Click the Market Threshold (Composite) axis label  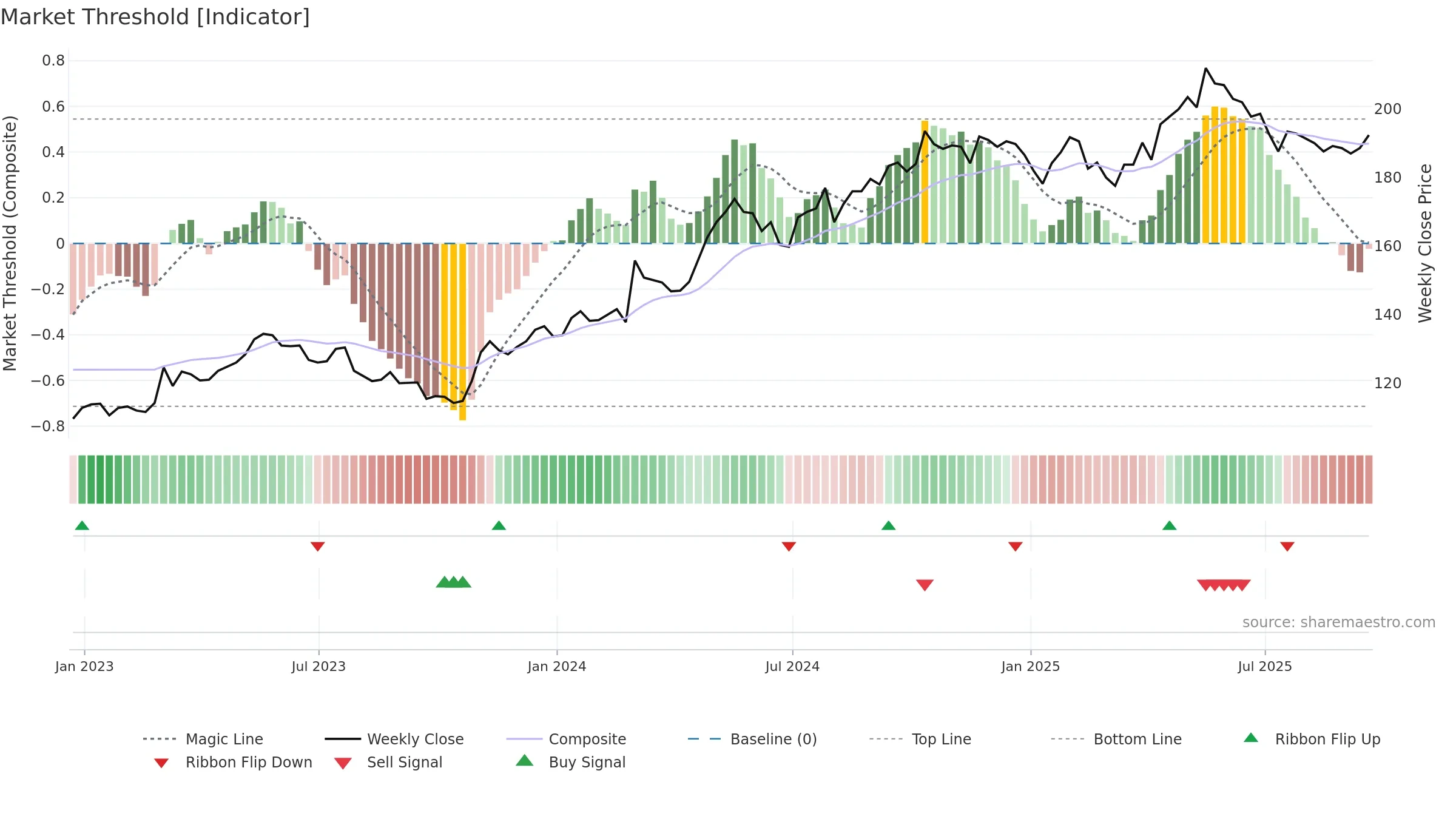pos(10,243)
